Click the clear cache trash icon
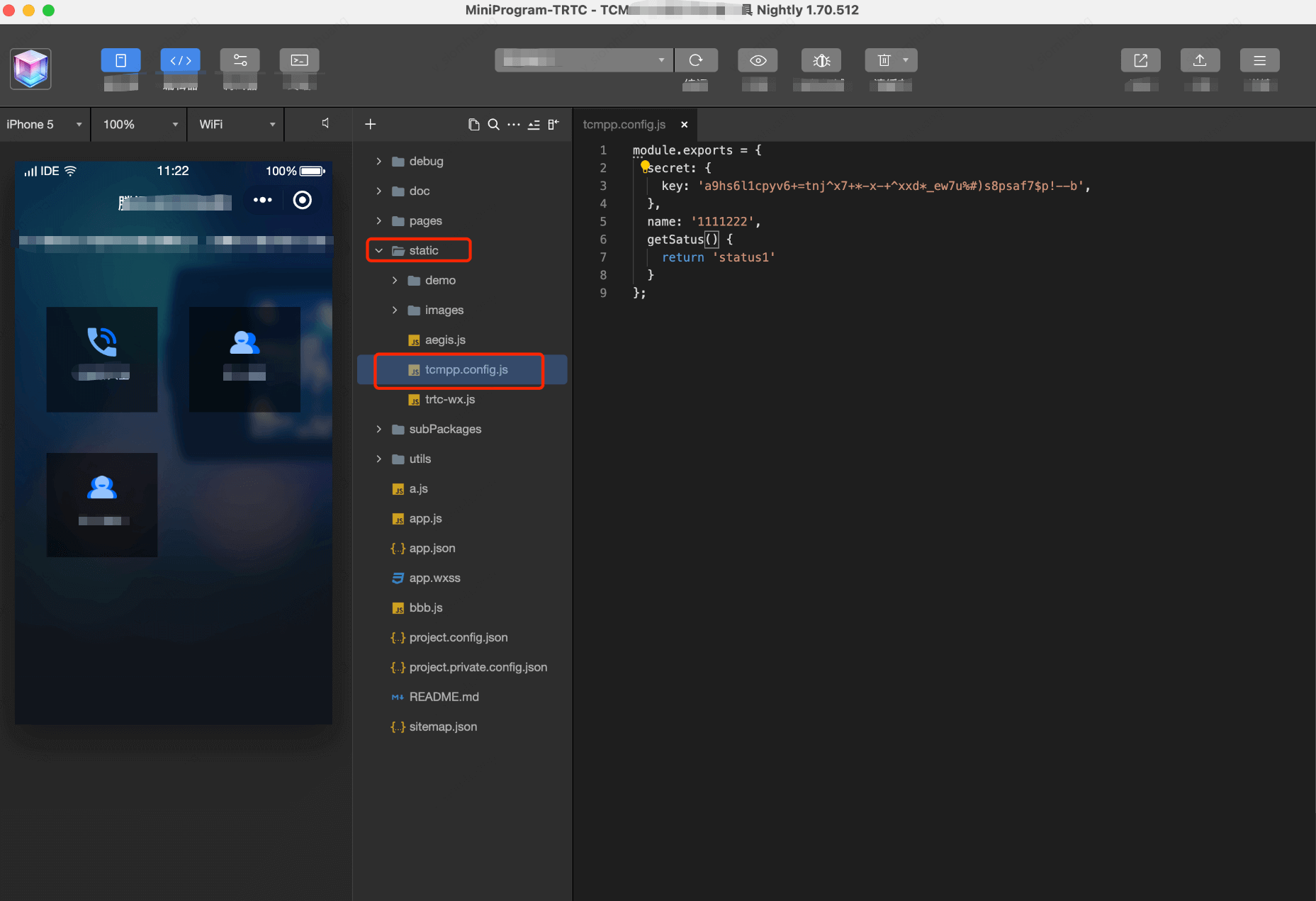 coord(884,60)
